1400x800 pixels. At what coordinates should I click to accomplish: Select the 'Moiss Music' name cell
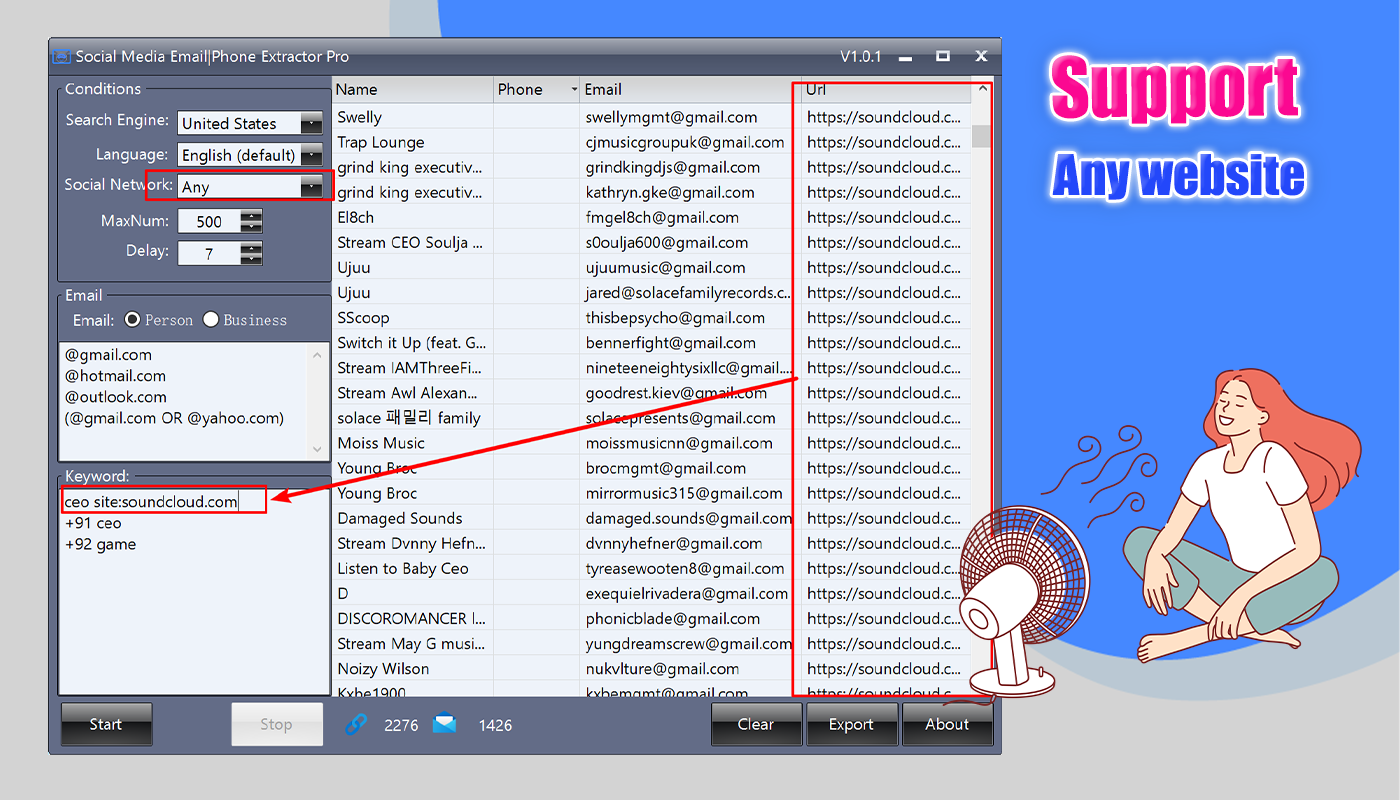point(381,443)
